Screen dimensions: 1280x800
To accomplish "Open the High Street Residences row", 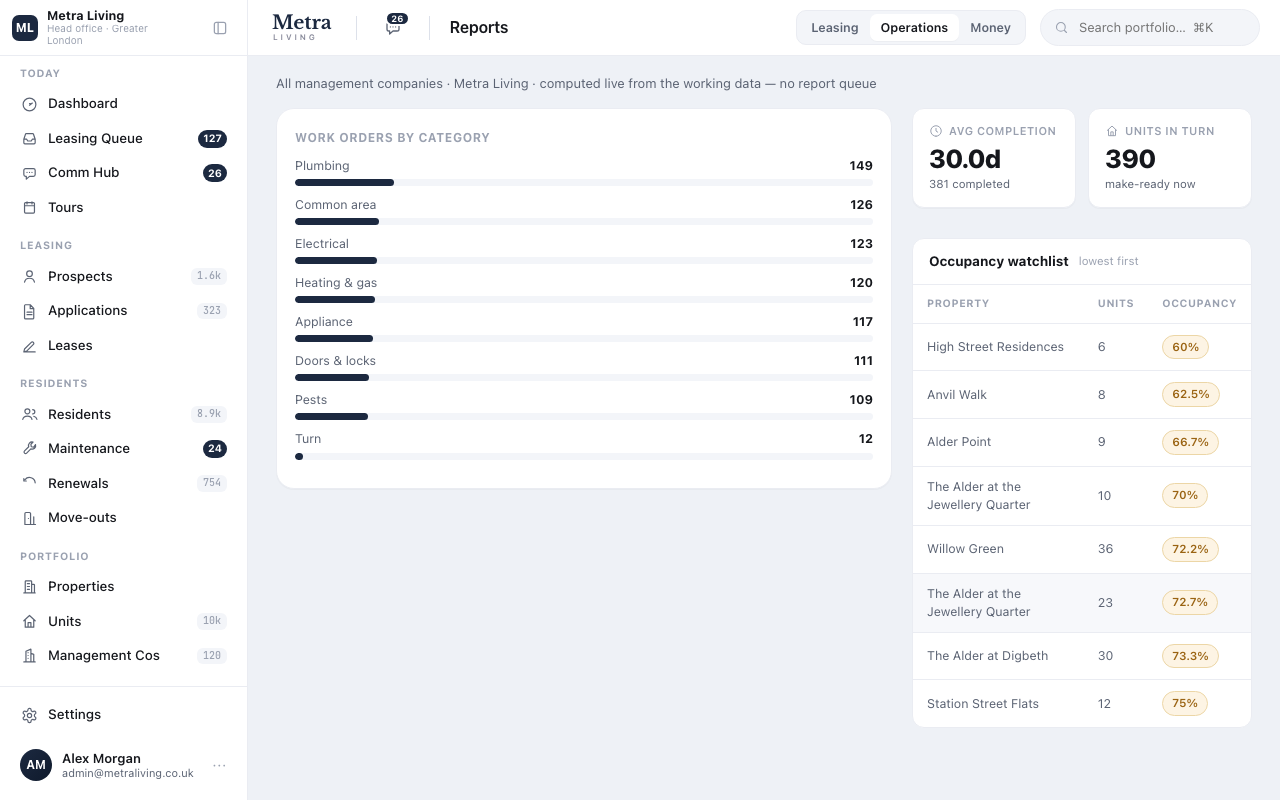I will 1082,347.
